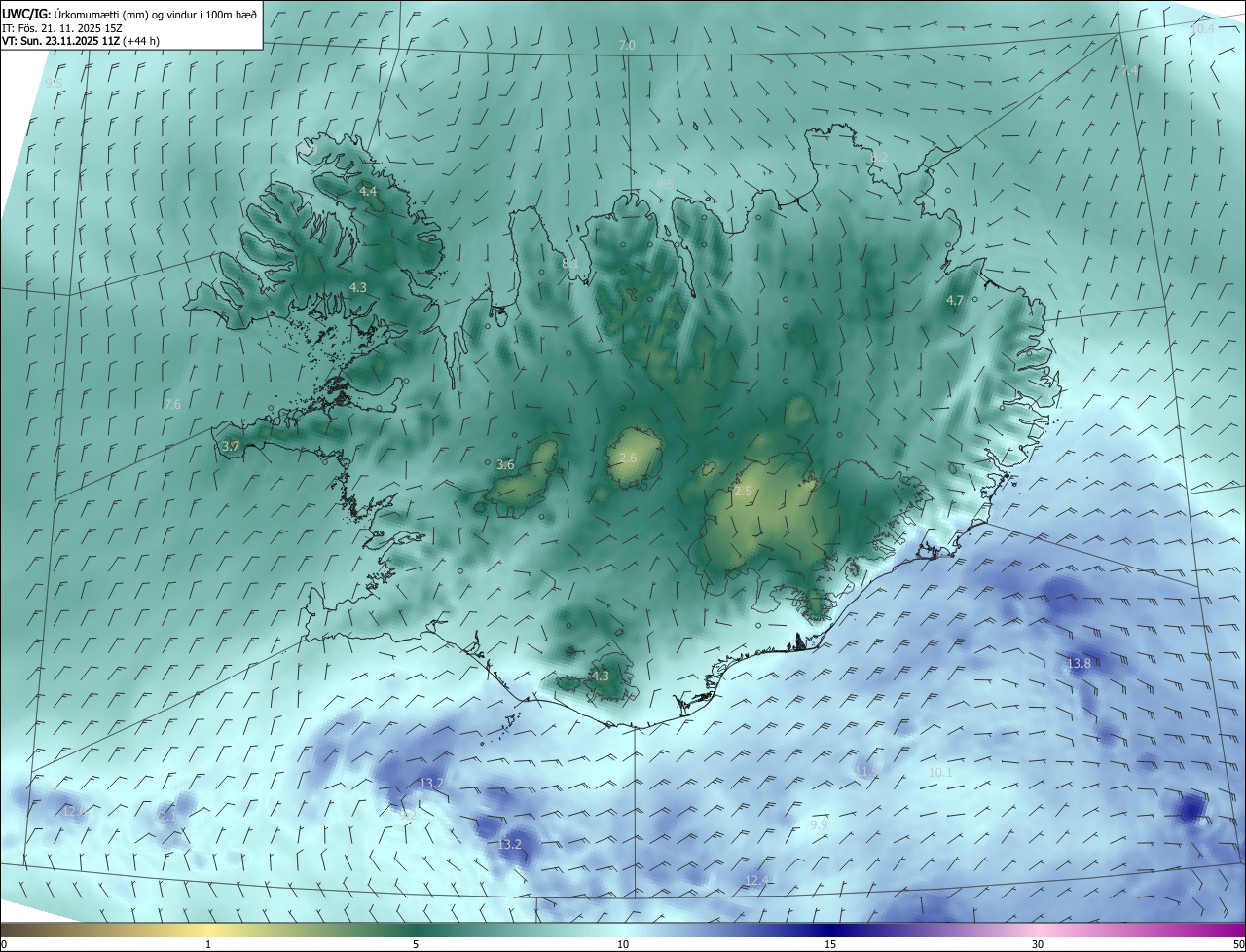This screenshot has width=1246, height=952.
Task: Click the 12.4 value label
Action: [756, 880]
